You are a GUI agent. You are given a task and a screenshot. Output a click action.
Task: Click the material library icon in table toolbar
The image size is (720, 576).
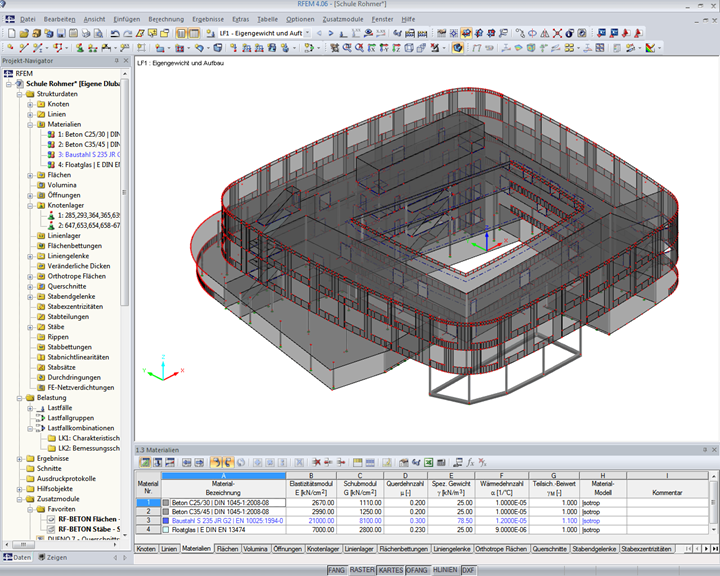tap(404, 463)
